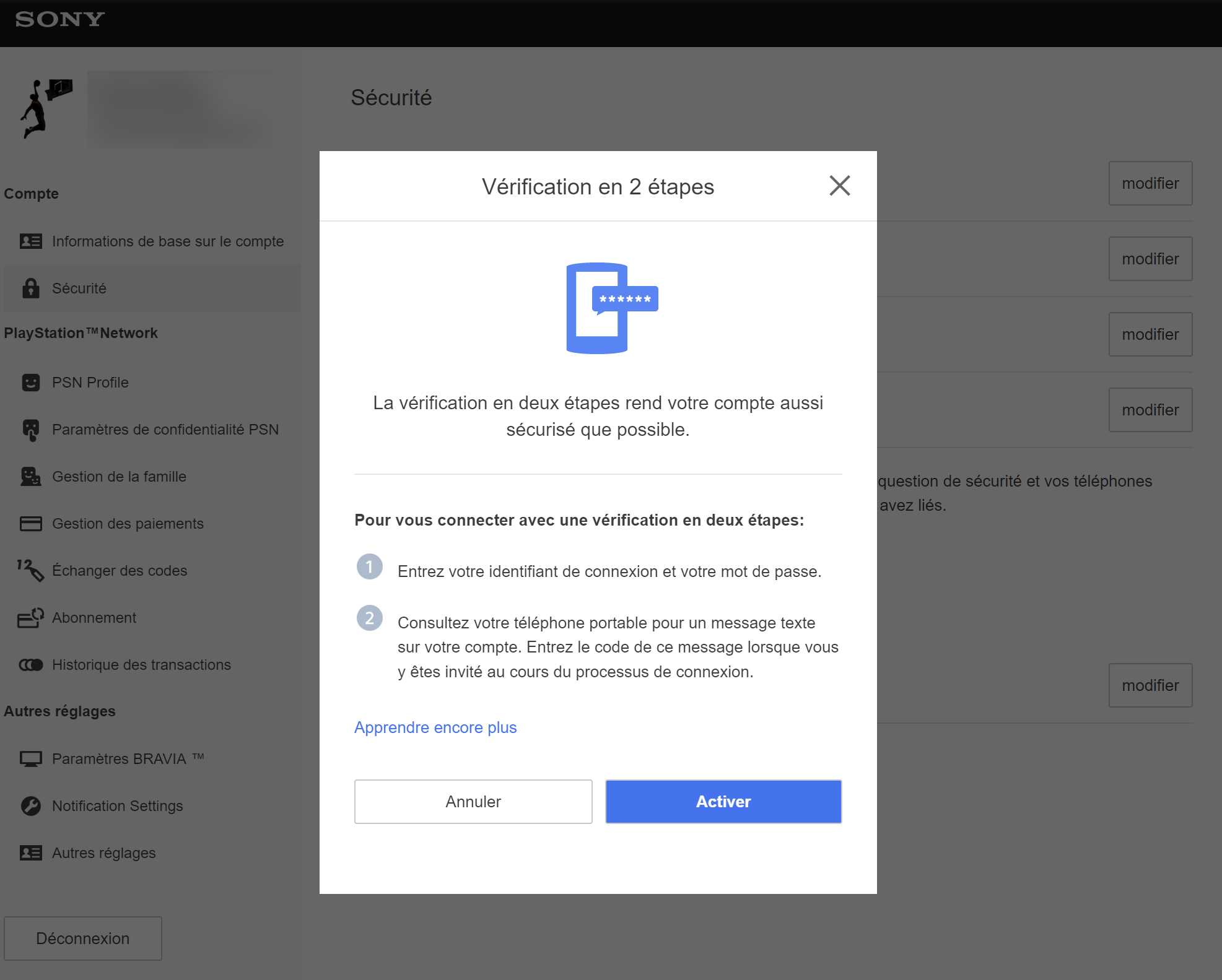Select Autres réglages in the sidebar
This screenshot has width=1222, height=980.
coord(104,852)
